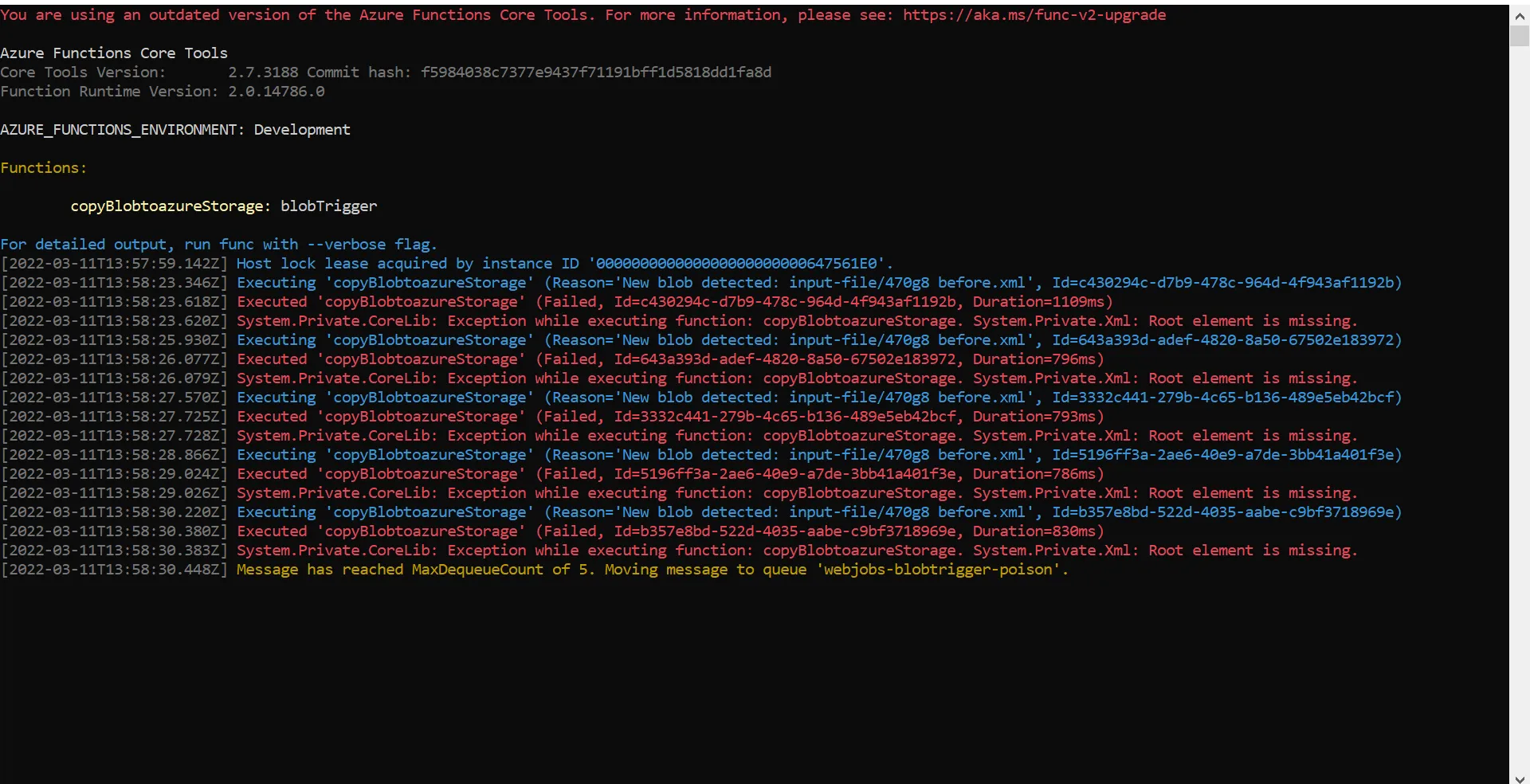Screen dimensions: 1530x784
Task: Click the scrollbar up arrow
Action: 1520,14
